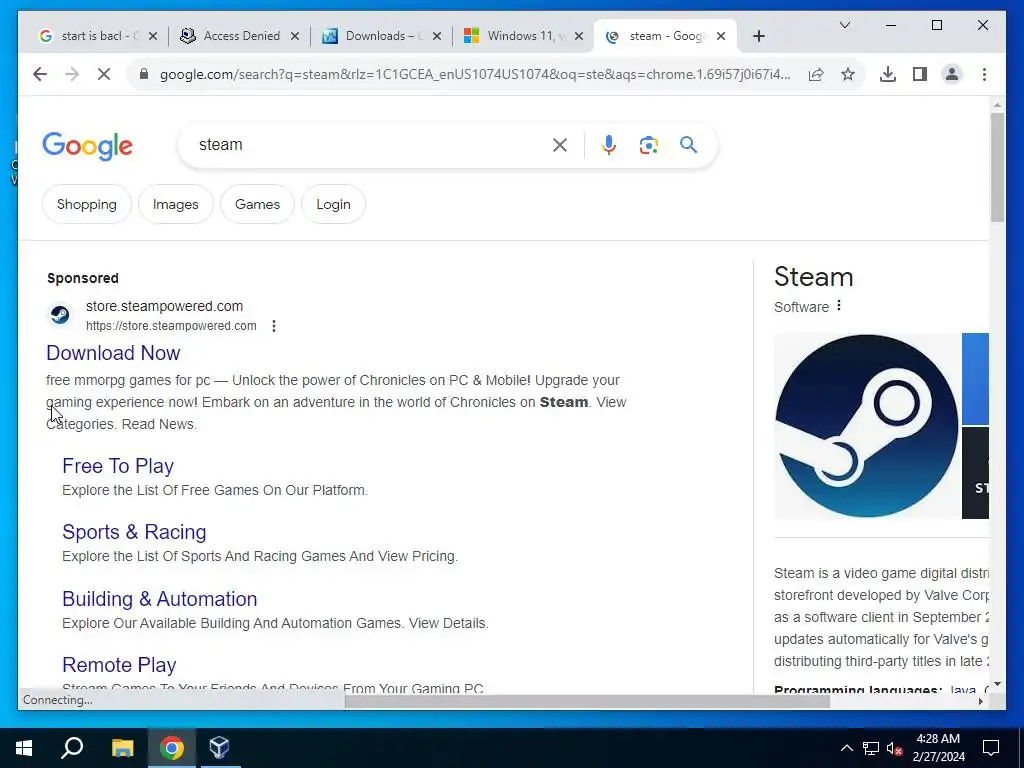Close the Windows 11 tab
Viewport: 1024px width, 768px height.
(579, 36)
